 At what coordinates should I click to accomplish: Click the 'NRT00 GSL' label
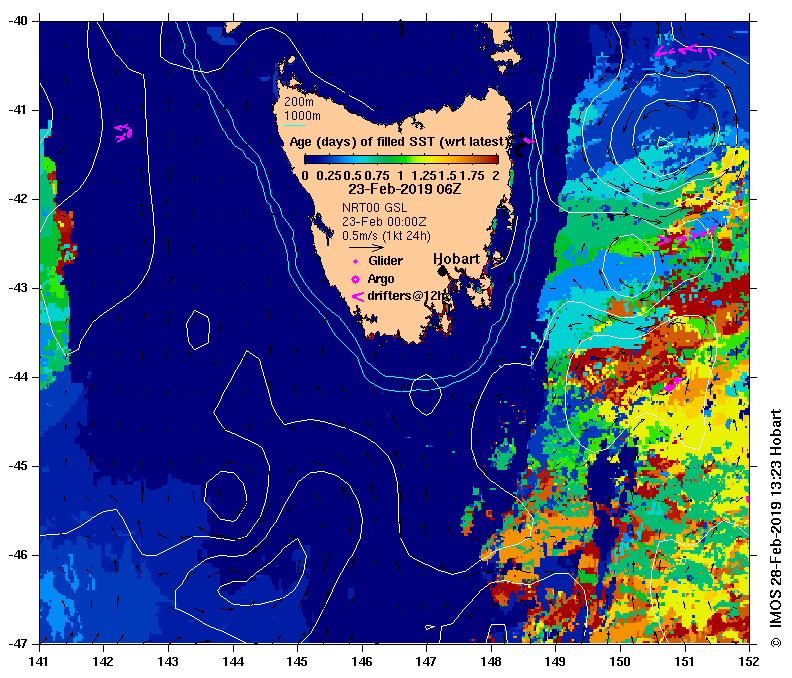tap(374, 208)
